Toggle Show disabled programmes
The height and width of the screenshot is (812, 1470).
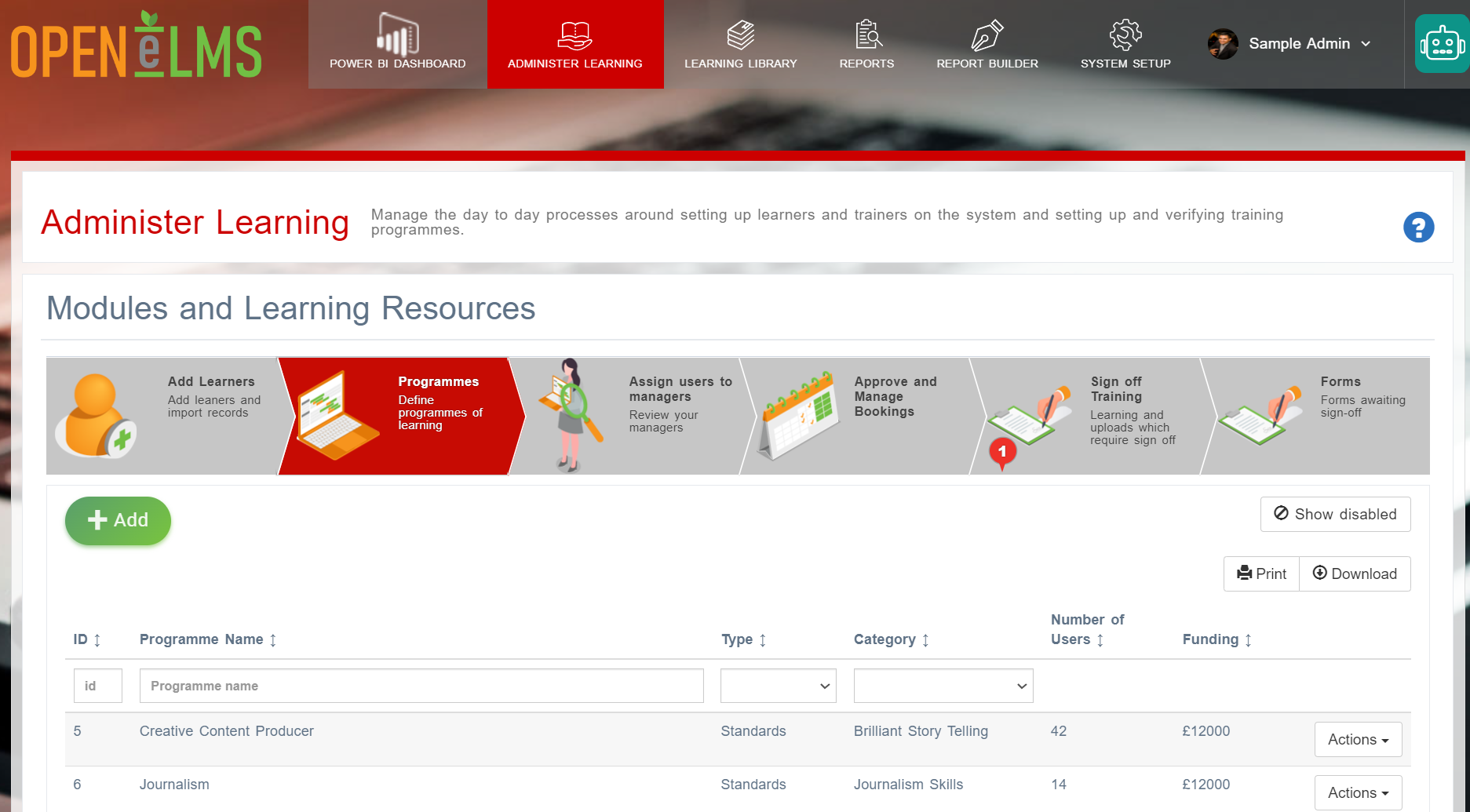pyautogui.click(x=1335, y=514)
